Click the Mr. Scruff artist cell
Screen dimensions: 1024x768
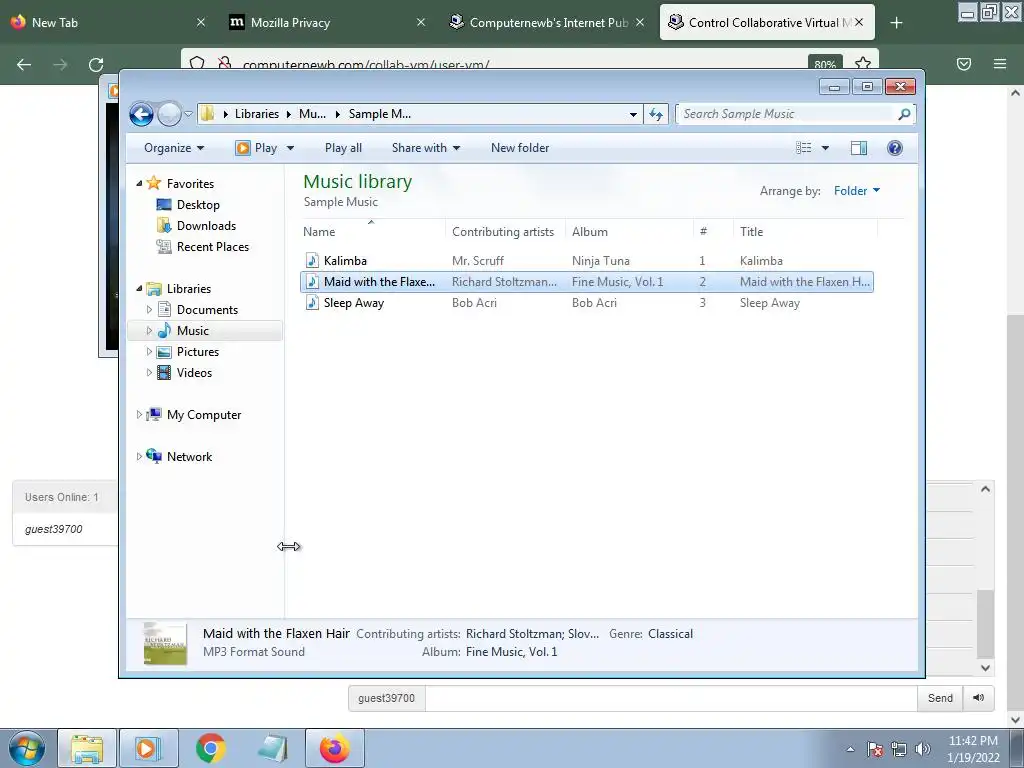477,261
